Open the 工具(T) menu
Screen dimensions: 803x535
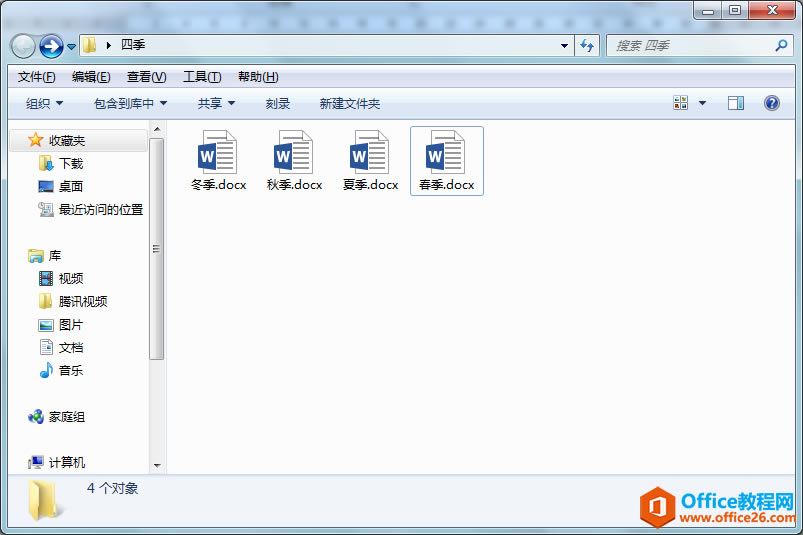pos(202,77)
